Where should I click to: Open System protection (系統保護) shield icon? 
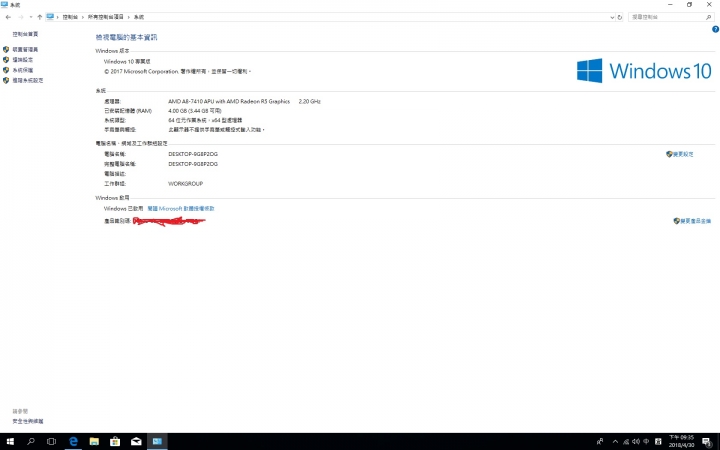click(6, 70)
